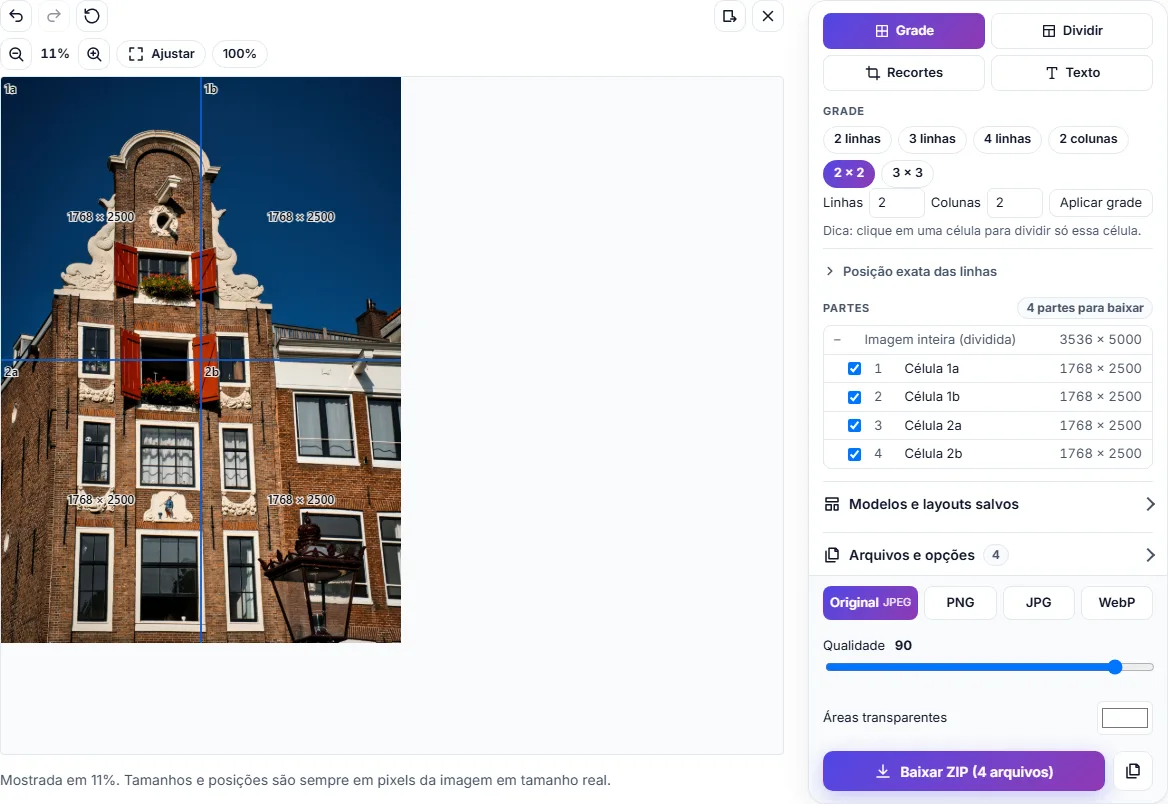
Task: Click the Aplicar grade button
Action: 1100,203
